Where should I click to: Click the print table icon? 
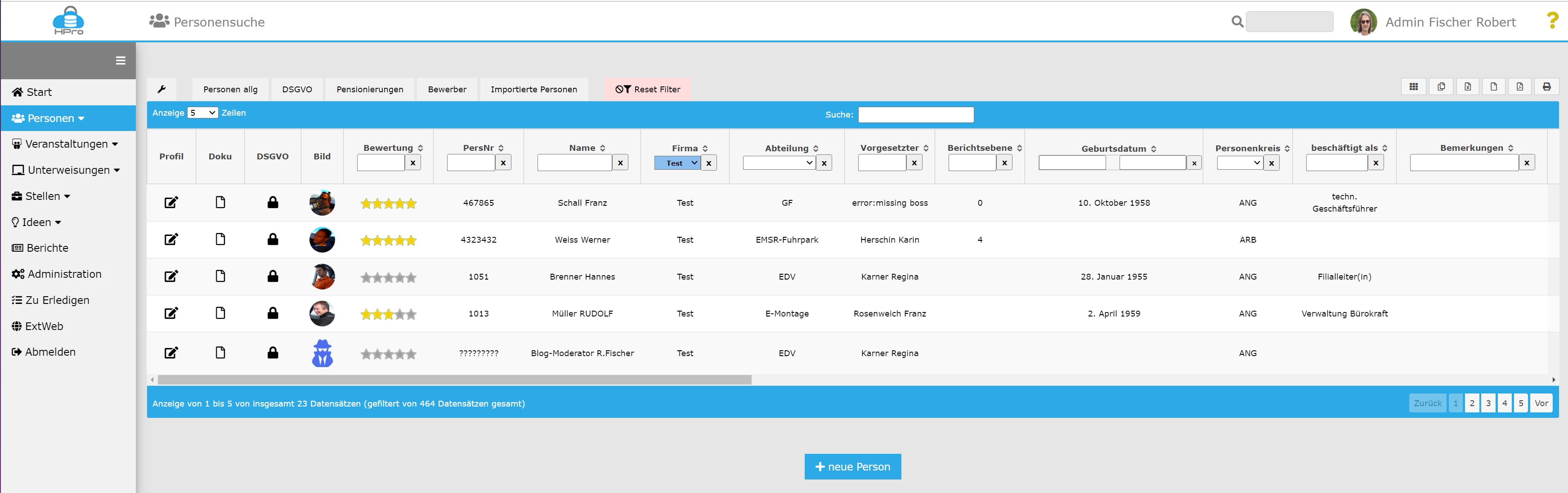pos(1546,87)
